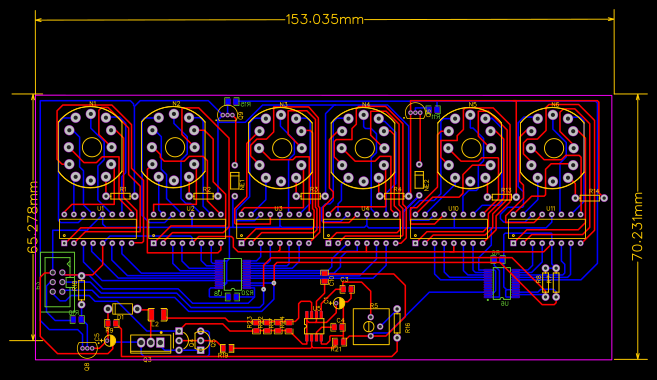Click the 65.278mm dimension text
This screenshot has width=657, height=380.
(32, 217)
